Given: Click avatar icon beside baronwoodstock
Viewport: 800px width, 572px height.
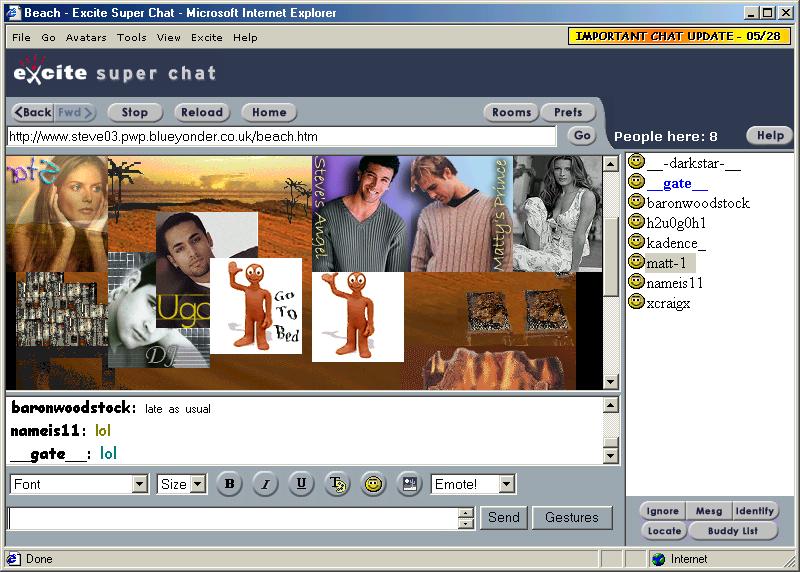Looking at the screenshot, I should coord(636,202).
